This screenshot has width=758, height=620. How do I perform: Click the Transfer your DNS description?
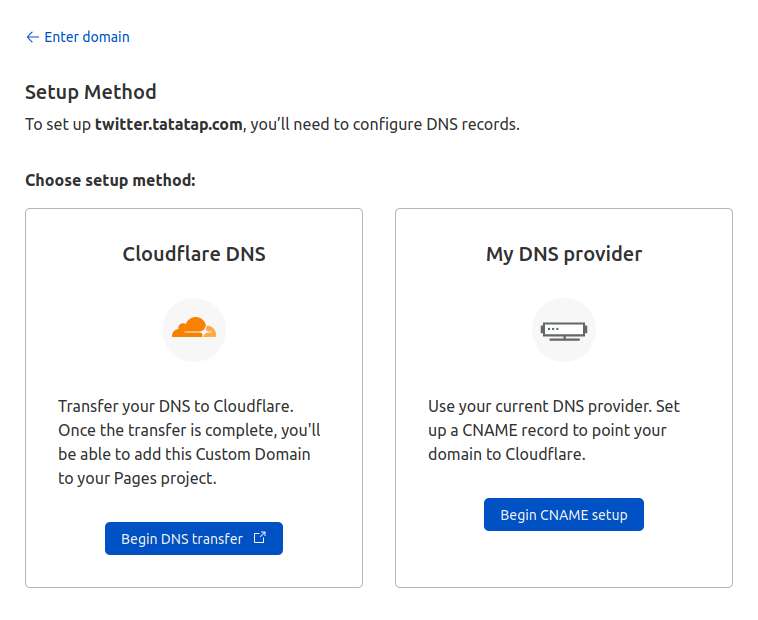click(190, 442)
